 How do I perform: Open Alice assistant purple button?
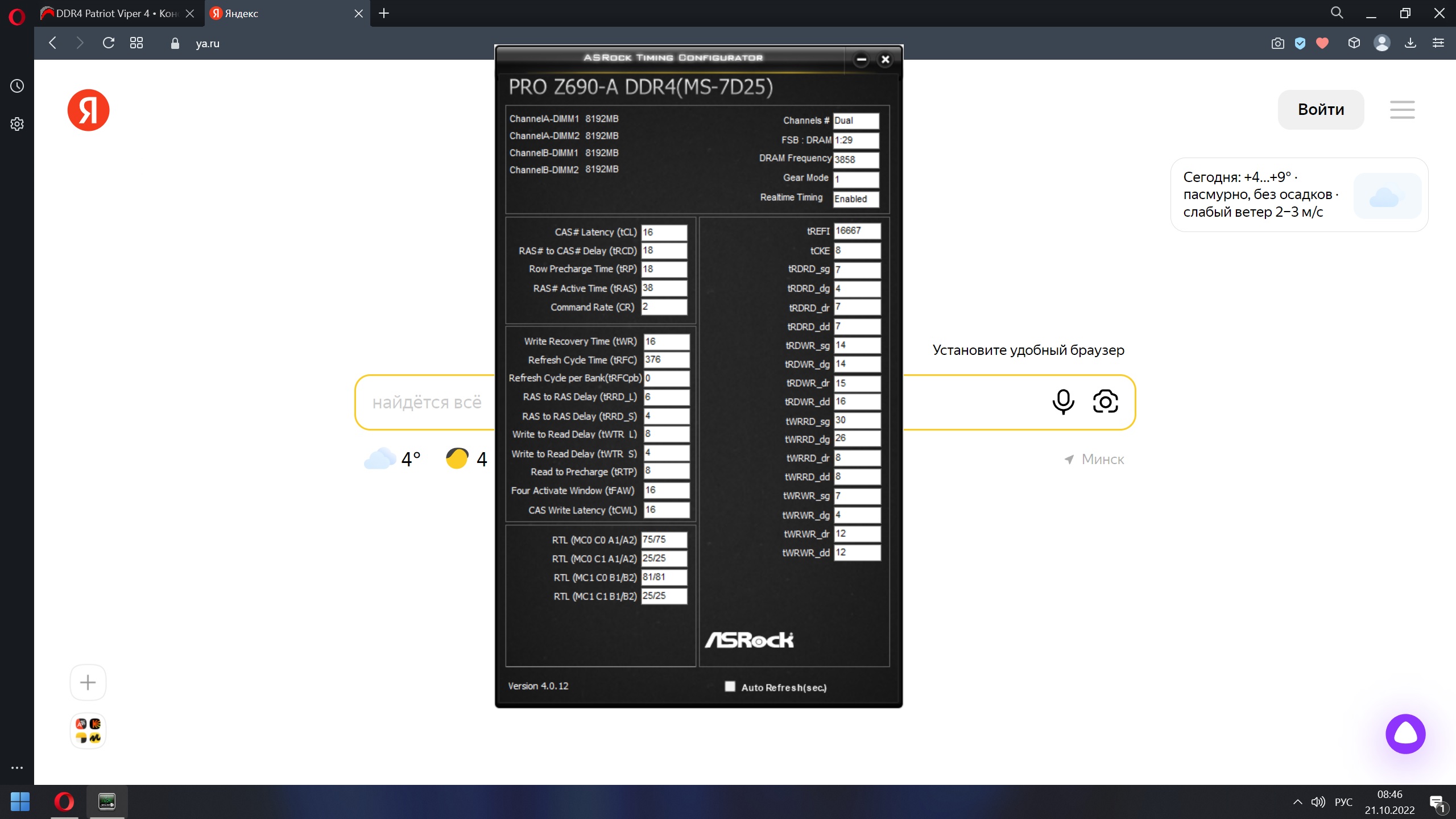pyautogui.click(x=1405, y=734)
